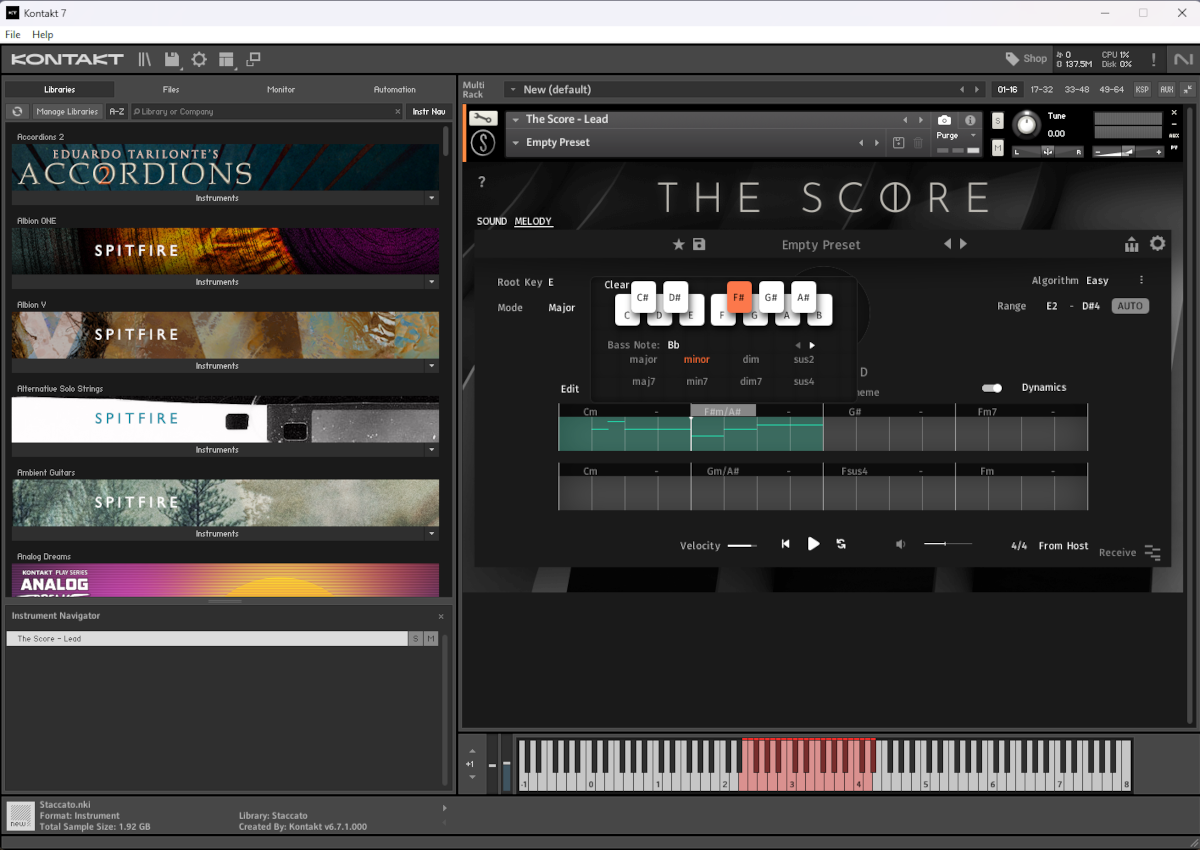The height and width of the screenshot is (850, 1200).
Task: Toggle Instr Nav panel button
Action: (x=429, y=112)
